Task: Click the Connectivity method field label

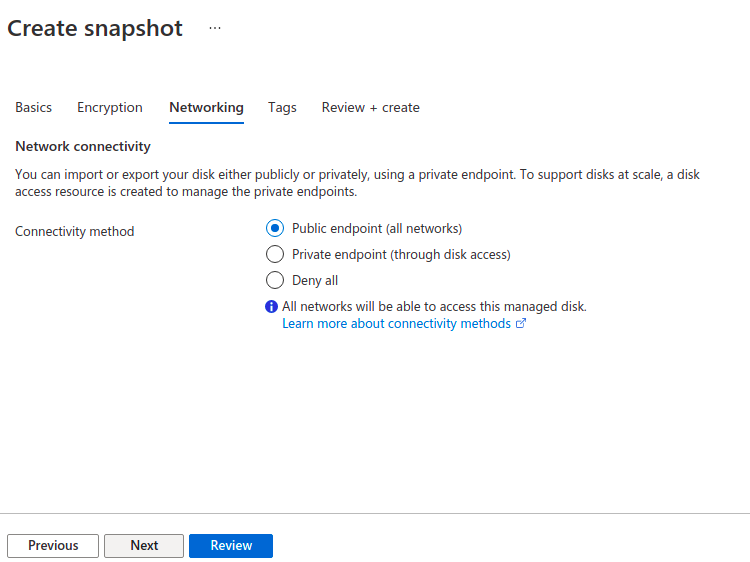Action: pyautogui.click(x=75, y=231)
